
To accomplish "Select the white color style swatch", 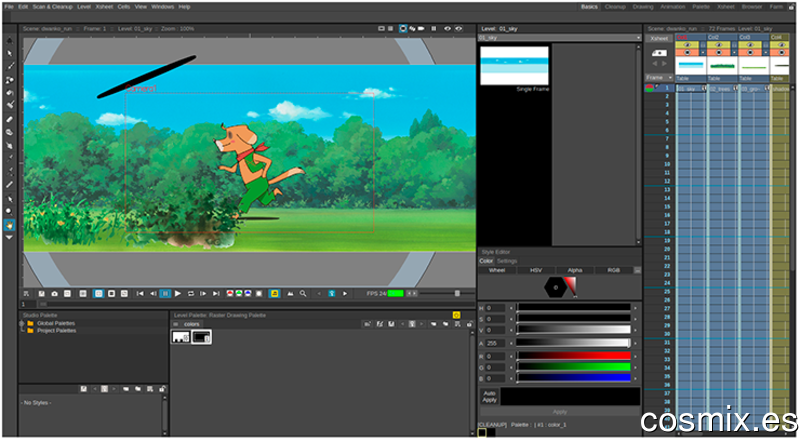I will [x=181, y=337].
